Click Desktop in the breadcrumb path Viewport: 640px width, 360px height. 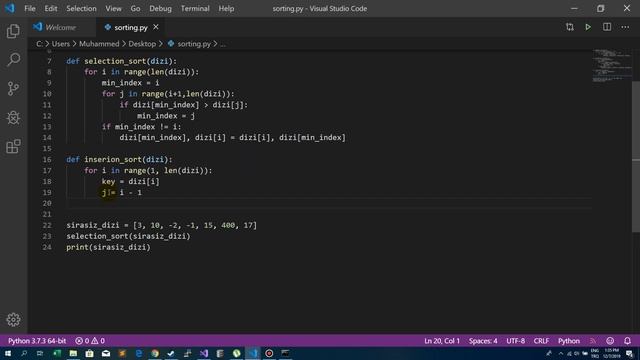[x=142, y=44]
